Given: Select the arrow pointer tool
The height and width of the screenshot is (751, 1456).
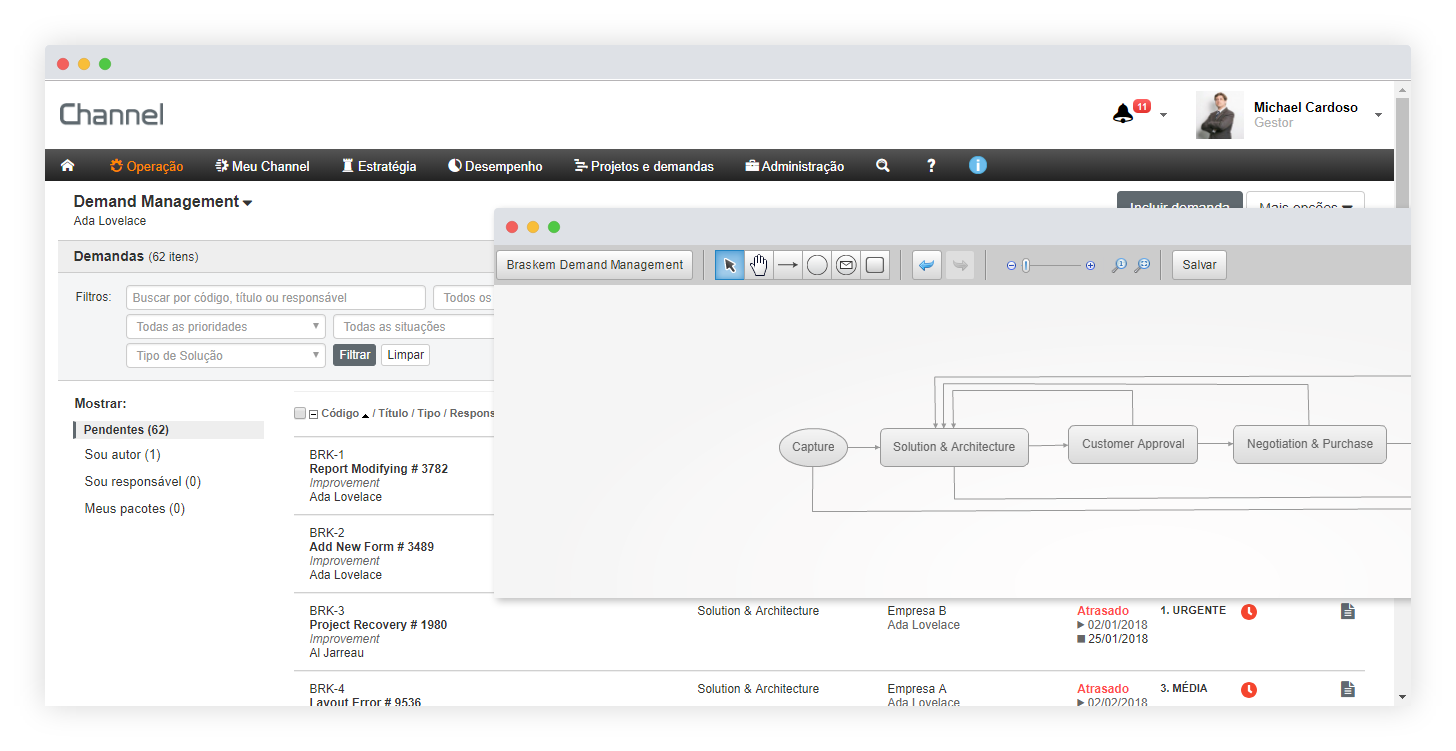Looking at the screenshot, I should (x=730, y=265).
